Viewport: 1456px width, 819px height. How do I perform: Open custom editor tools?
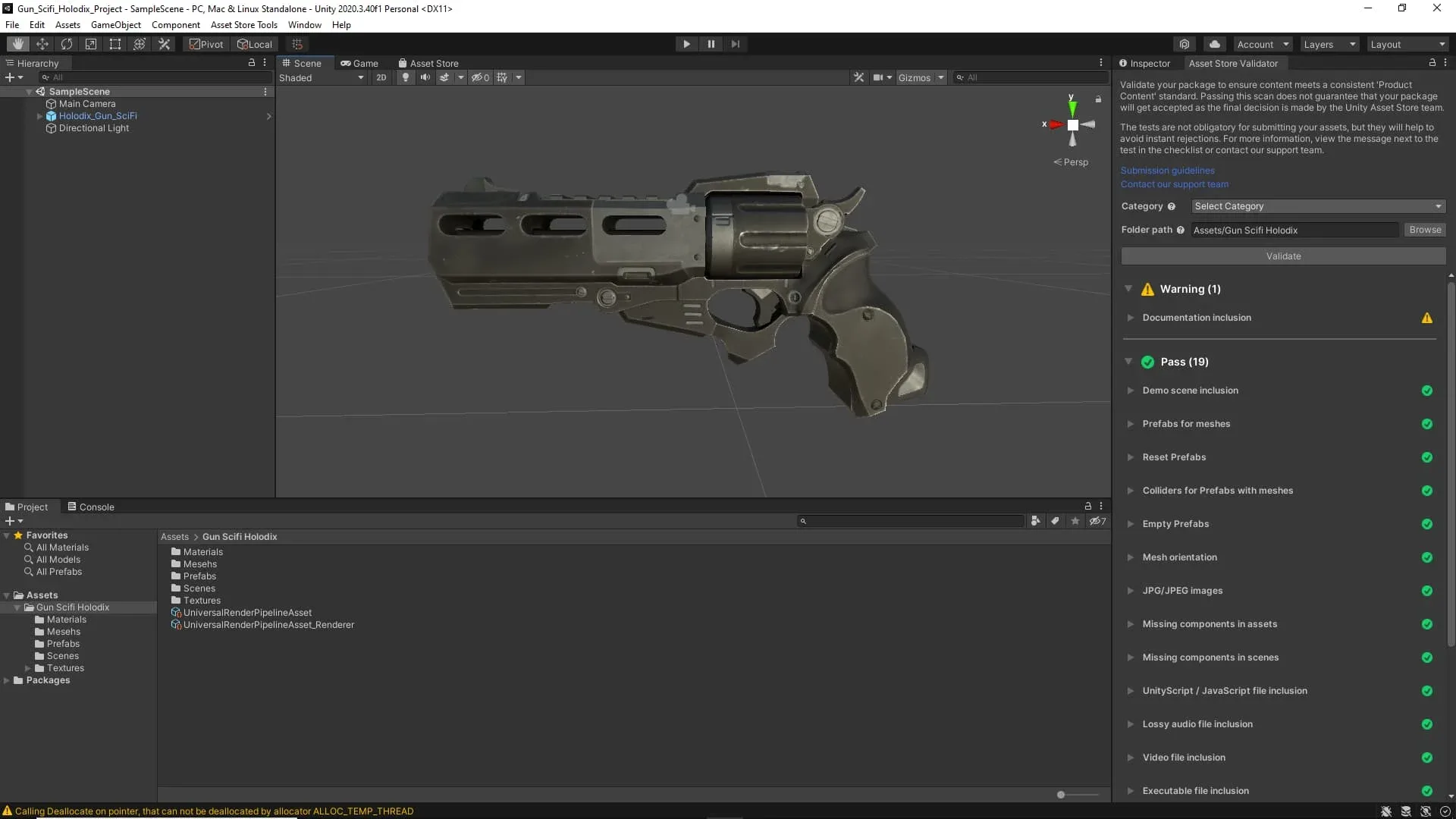click(x=164, y=44)
